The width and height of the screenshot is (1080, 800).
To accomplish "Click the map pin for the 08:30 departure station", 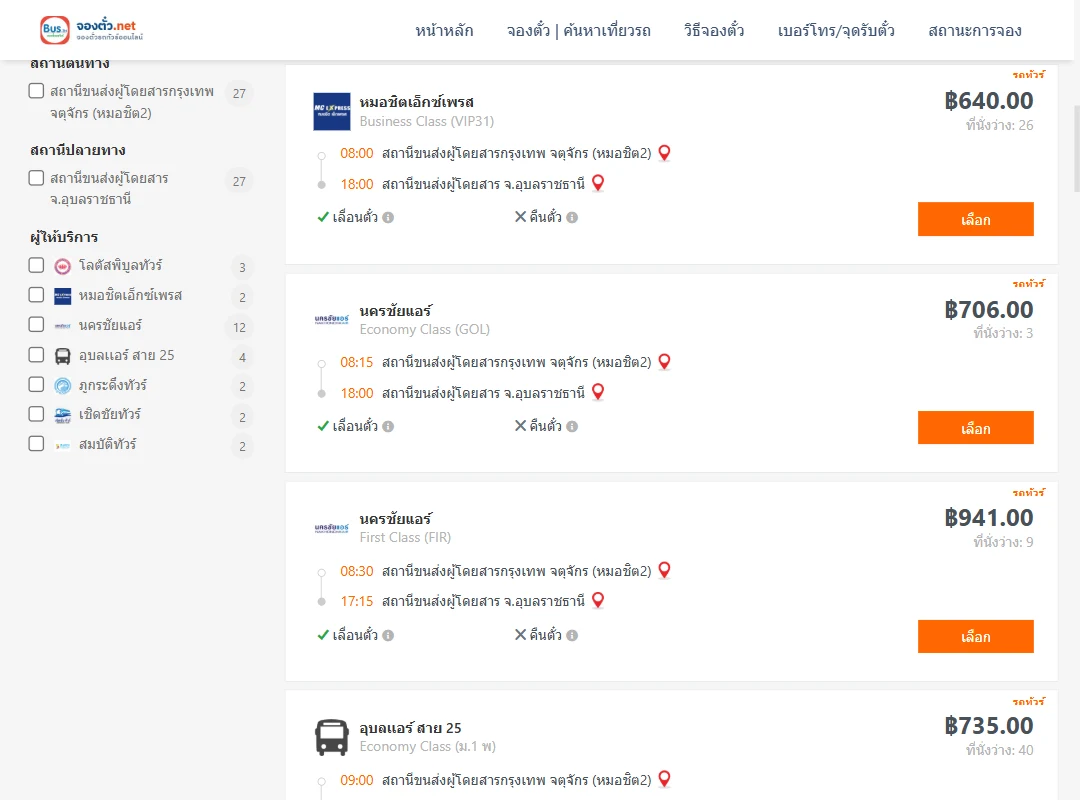I will tap(664, 571).
